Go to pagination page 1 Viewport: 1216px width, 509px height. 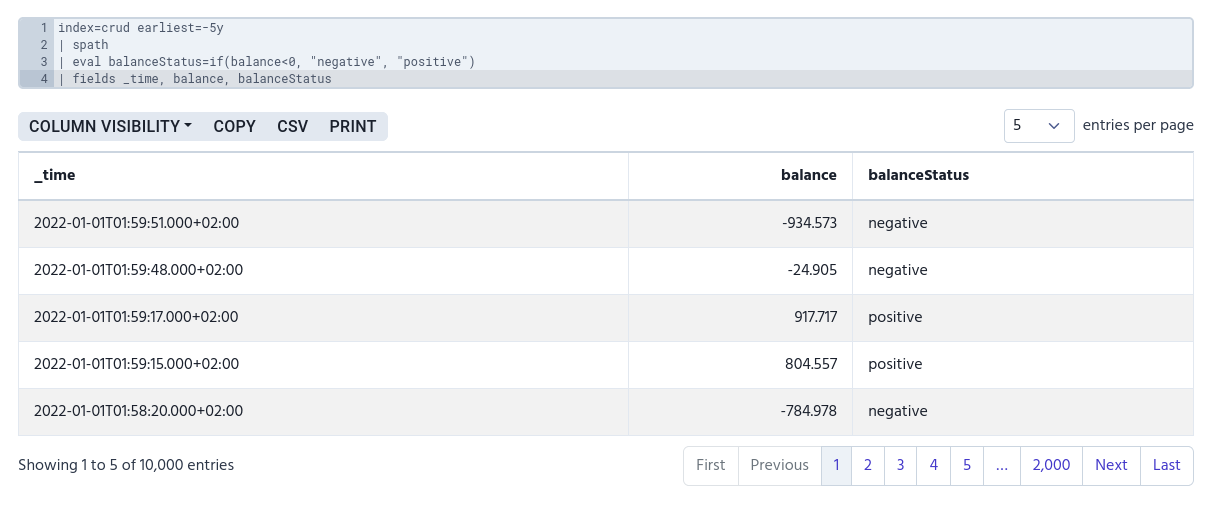coord(836,465)
